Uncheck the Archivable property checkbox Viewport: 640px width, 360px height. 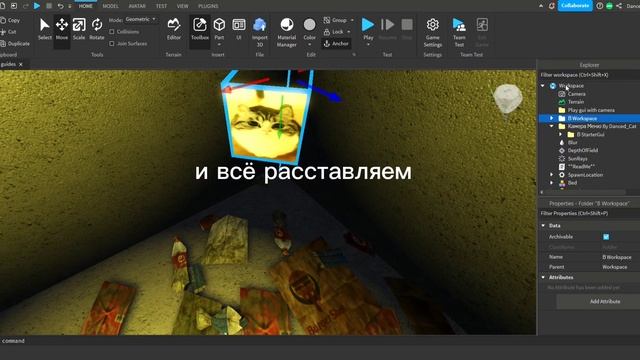(606, 237)
